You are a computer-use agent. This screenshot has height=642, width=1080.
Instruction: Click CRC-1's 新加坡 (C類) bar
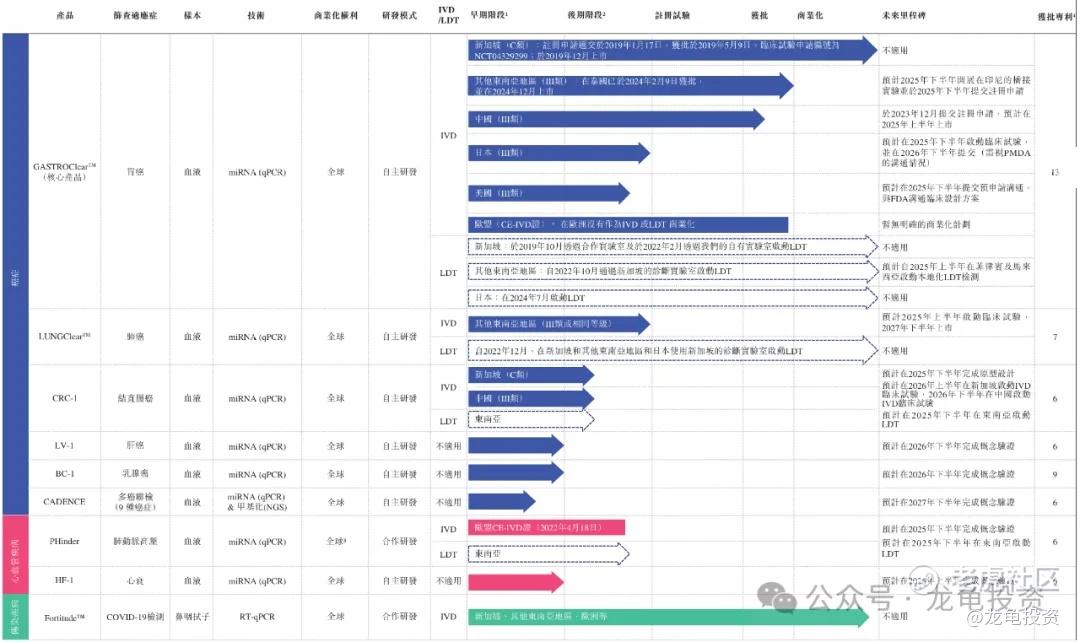point(530,375)
